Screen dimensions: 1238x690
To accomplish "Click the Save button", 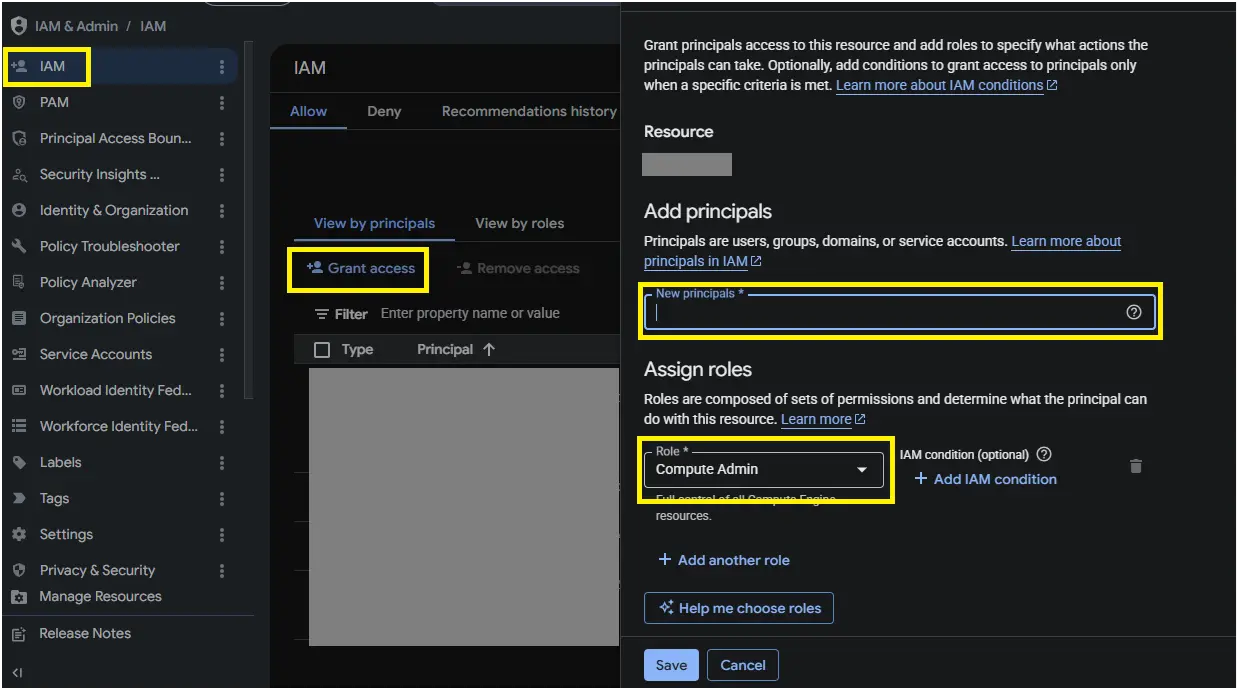I will (671, 665).
